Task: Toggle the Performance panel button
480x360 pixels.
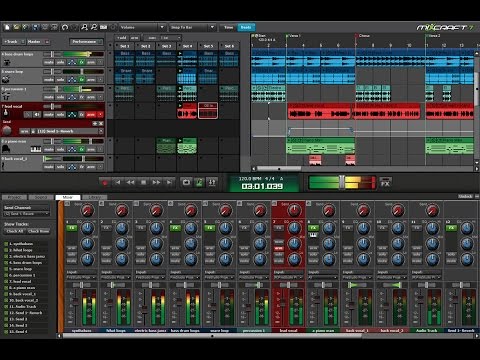Action: (x=85, y=42)
